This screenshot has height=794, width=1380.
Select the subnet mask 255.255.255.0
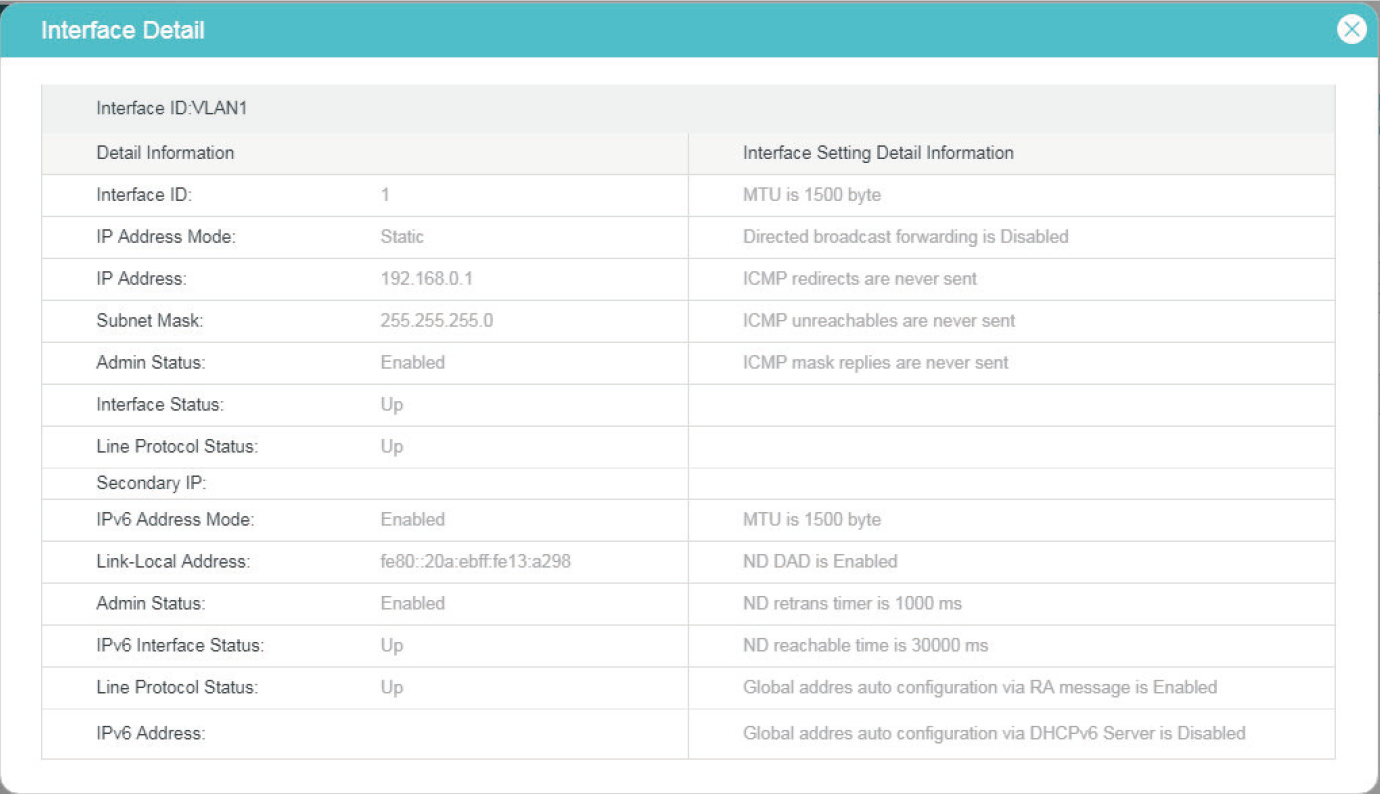437,321
